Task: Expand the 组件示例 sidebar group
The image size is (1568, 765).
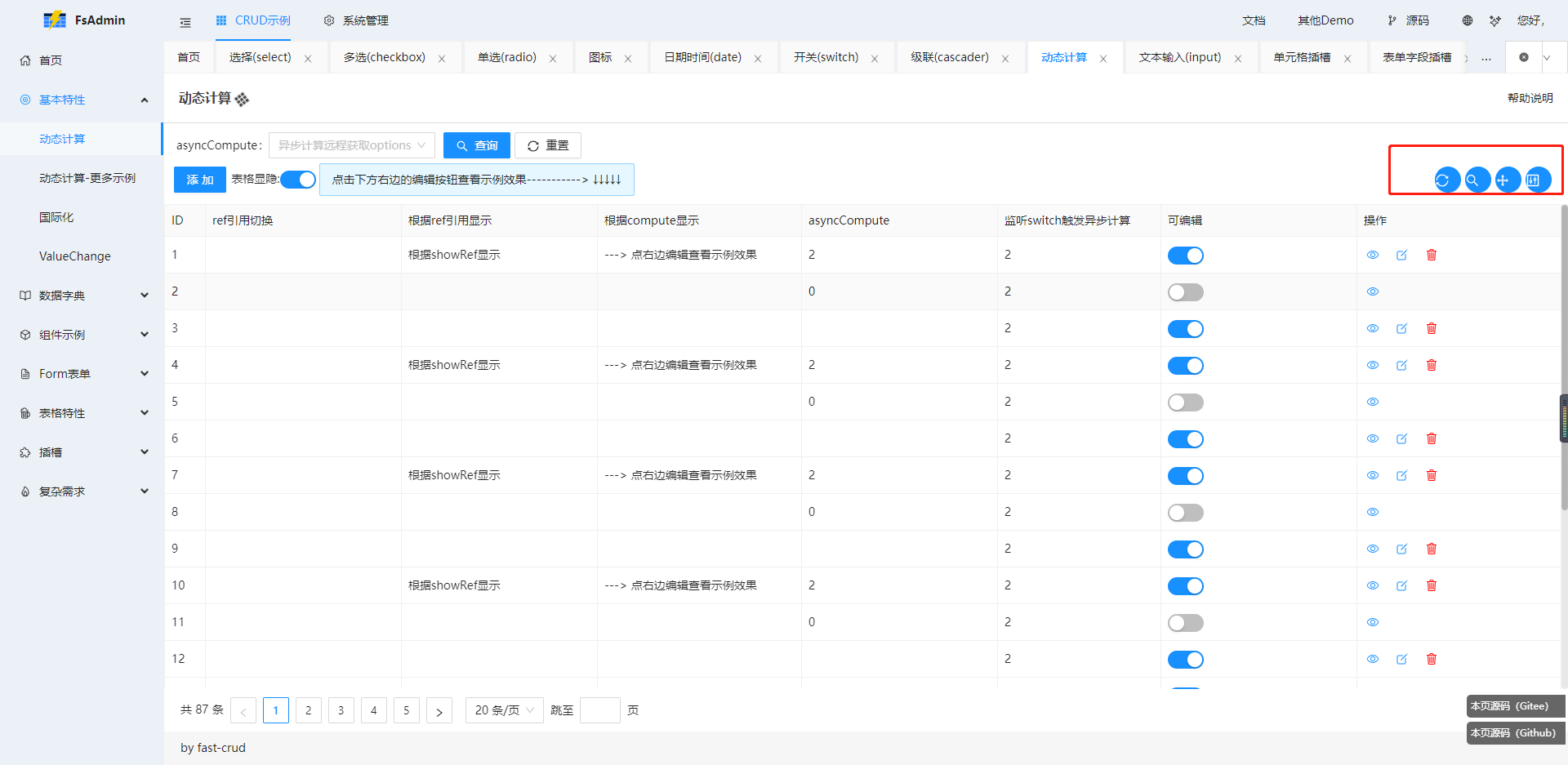Action: point(82,335)
